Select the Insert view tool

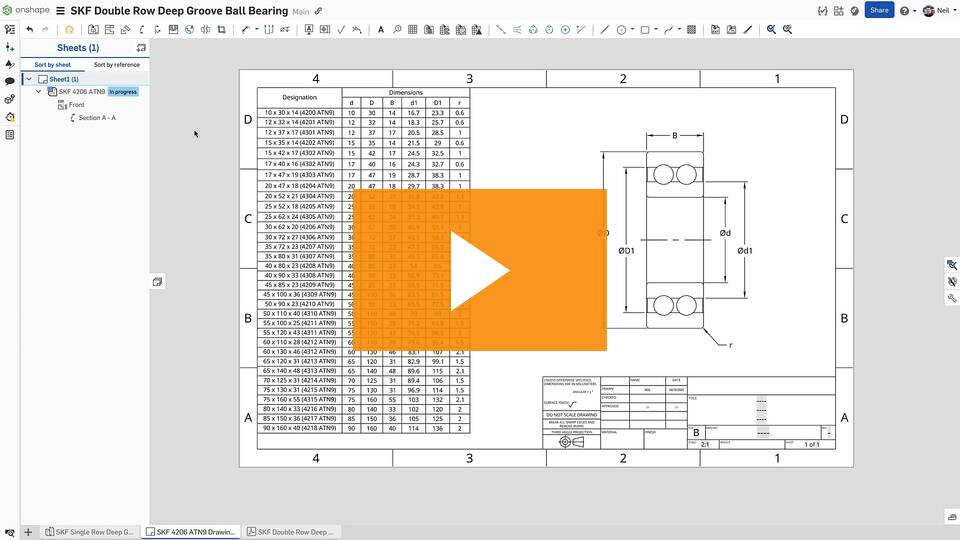[93, 29]
